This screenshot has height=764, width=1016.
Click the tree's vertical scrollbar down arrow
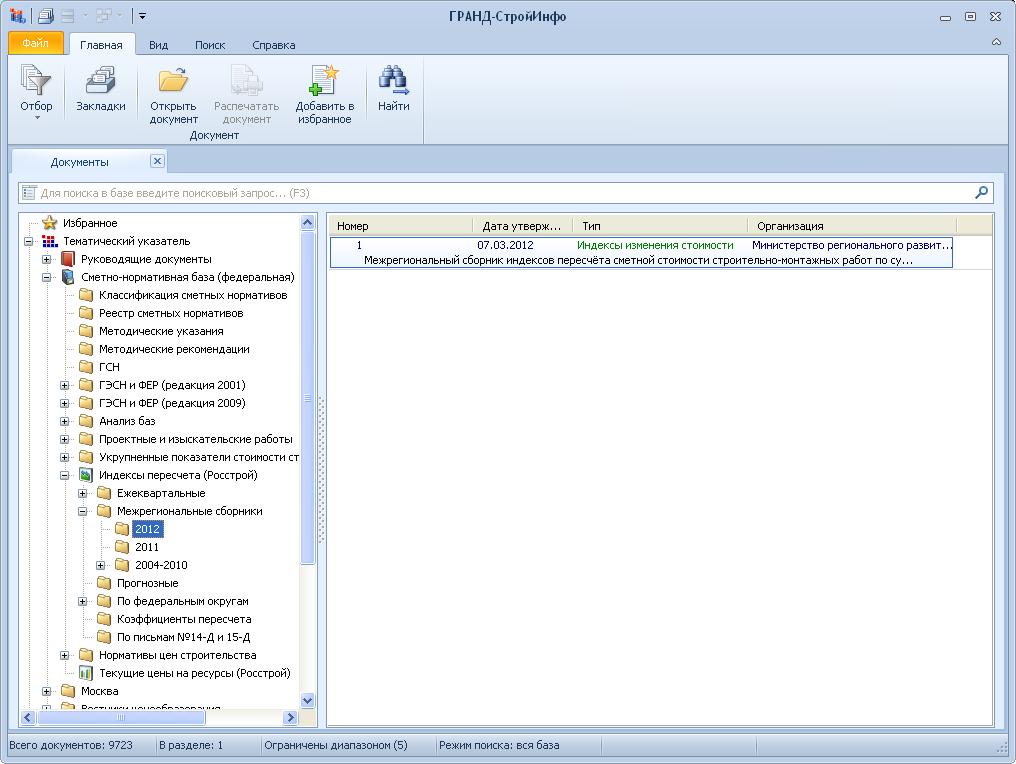[307, 701]
